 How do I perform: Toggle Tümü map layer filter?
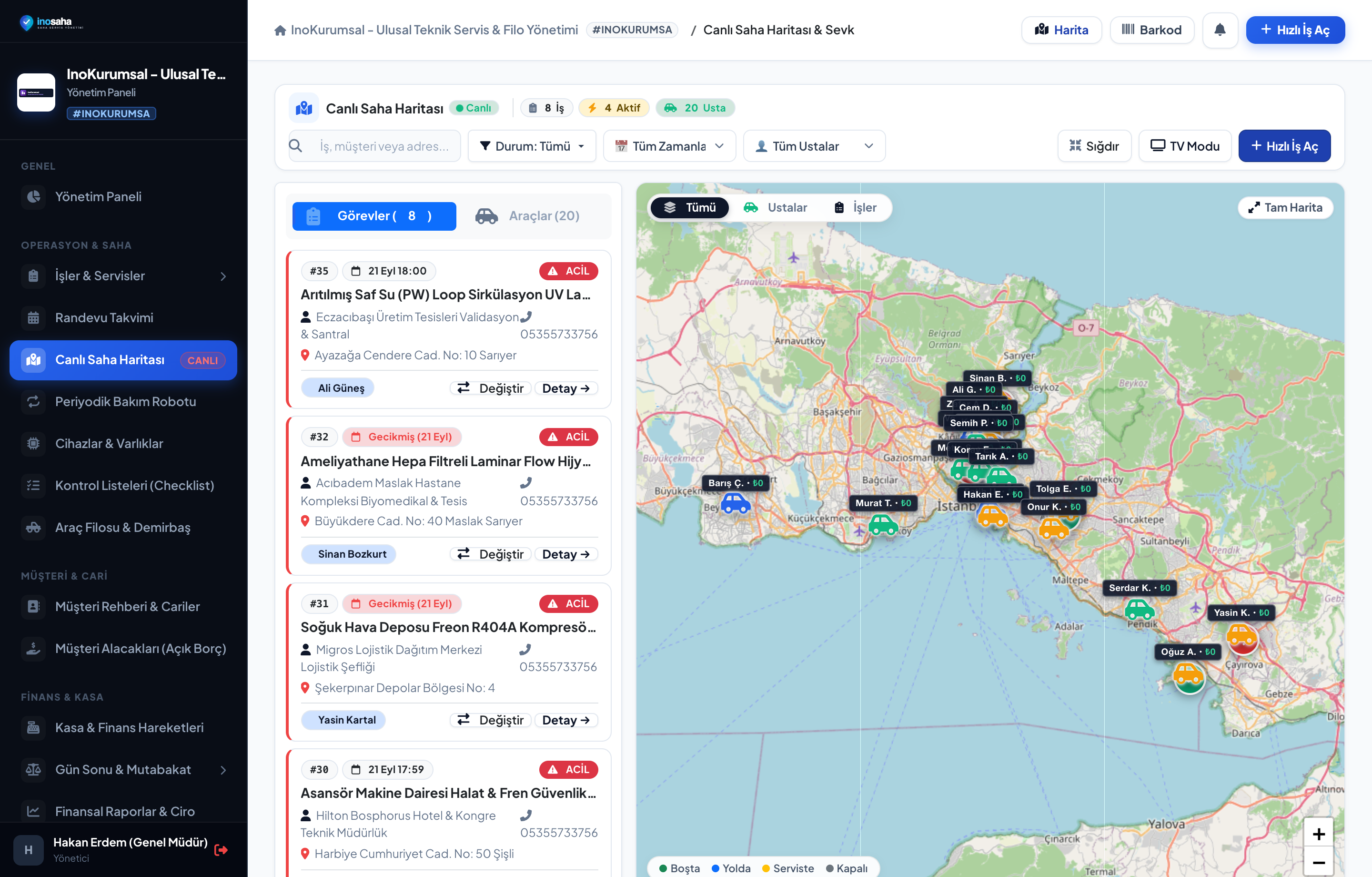[x=689, y=207]
